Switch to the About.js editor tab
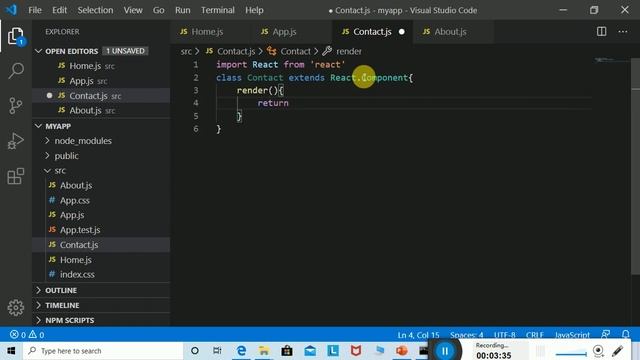This screenshot has width=640, height=360. [453, 32]
